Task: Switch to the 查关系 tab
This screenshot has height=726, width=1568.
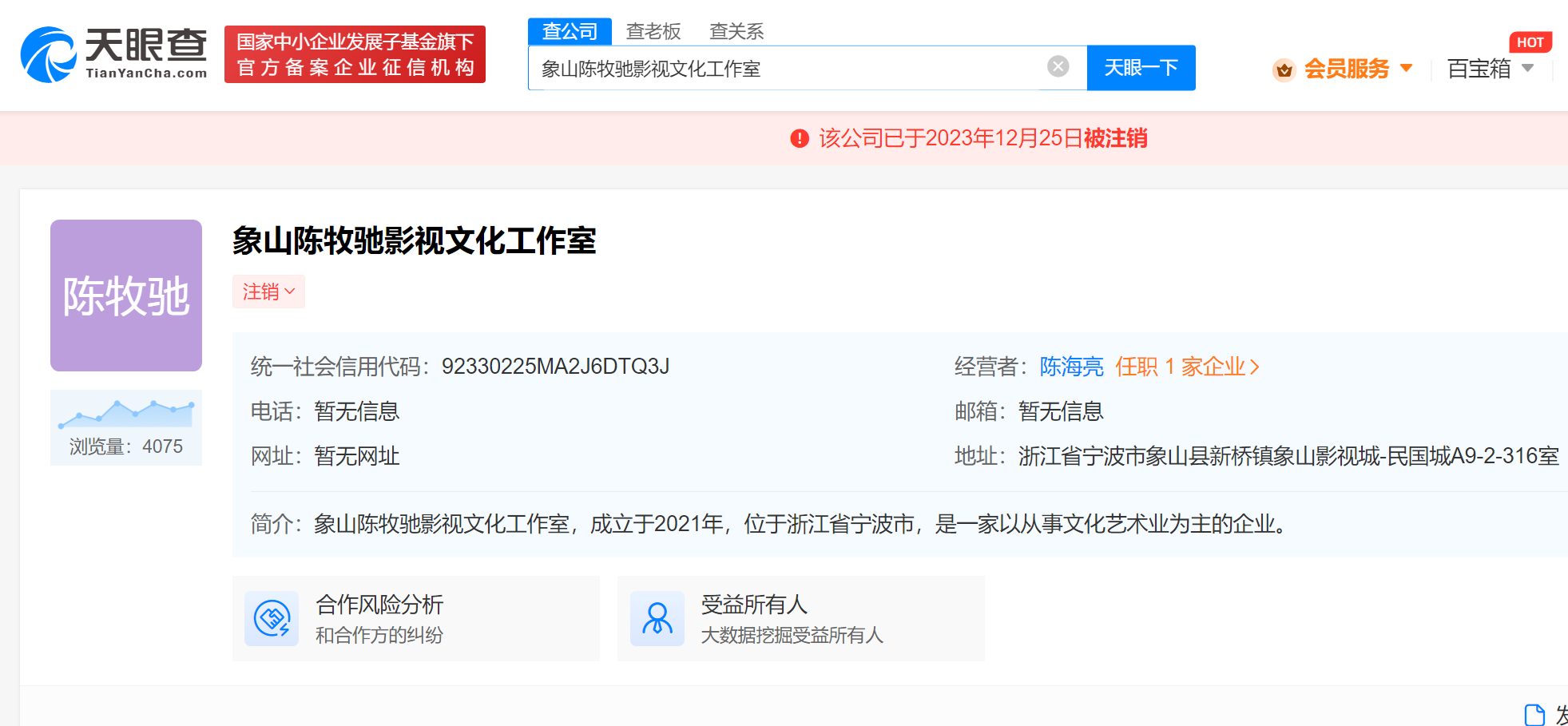Action: 736,31
